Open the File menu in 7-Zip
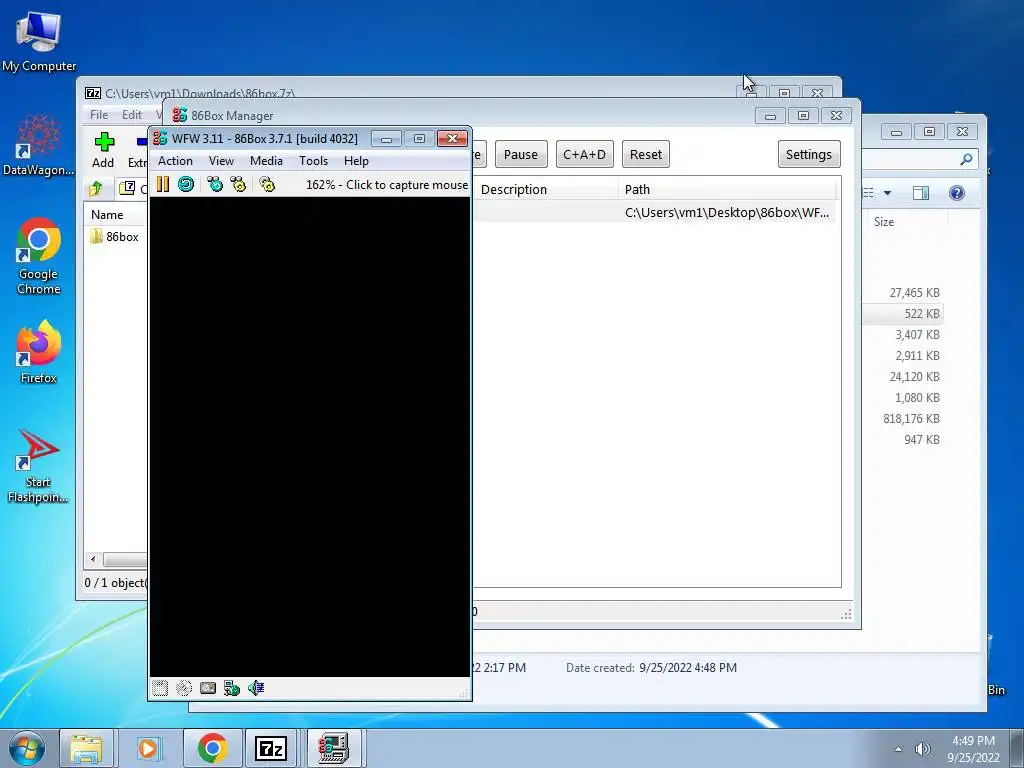Screen dimensions: 1024x768 [x=99, y=115]
